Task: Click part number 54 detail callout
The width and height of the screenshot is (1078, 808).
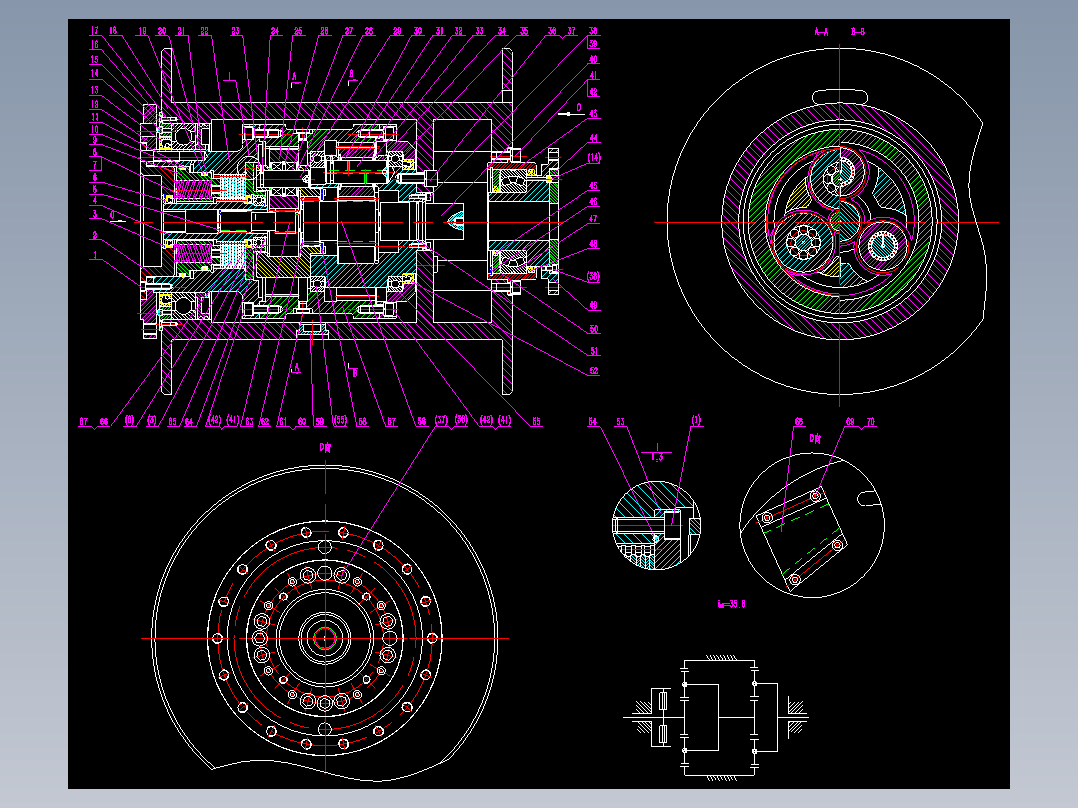Action: click(593, 422)
